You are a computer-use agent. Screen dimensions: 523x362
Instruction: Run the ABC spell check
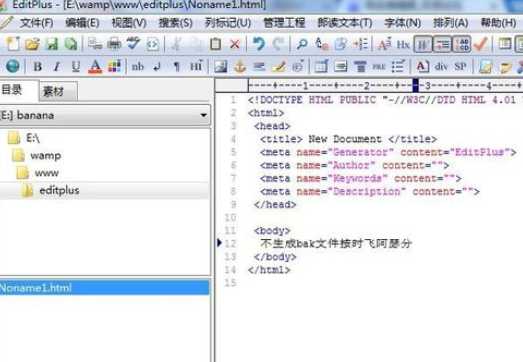[x=133, y=44]
